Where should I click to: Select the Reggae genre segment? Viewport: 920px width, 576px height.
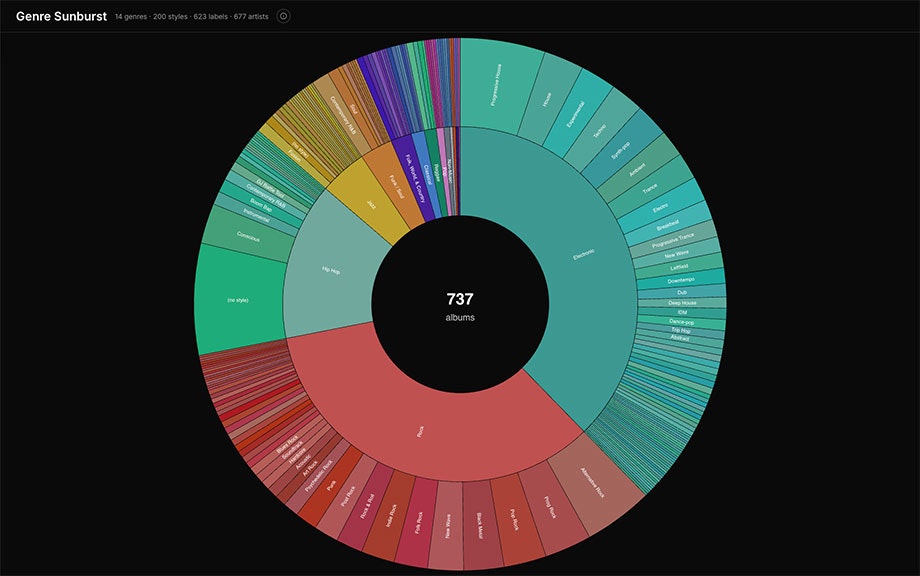437,171
